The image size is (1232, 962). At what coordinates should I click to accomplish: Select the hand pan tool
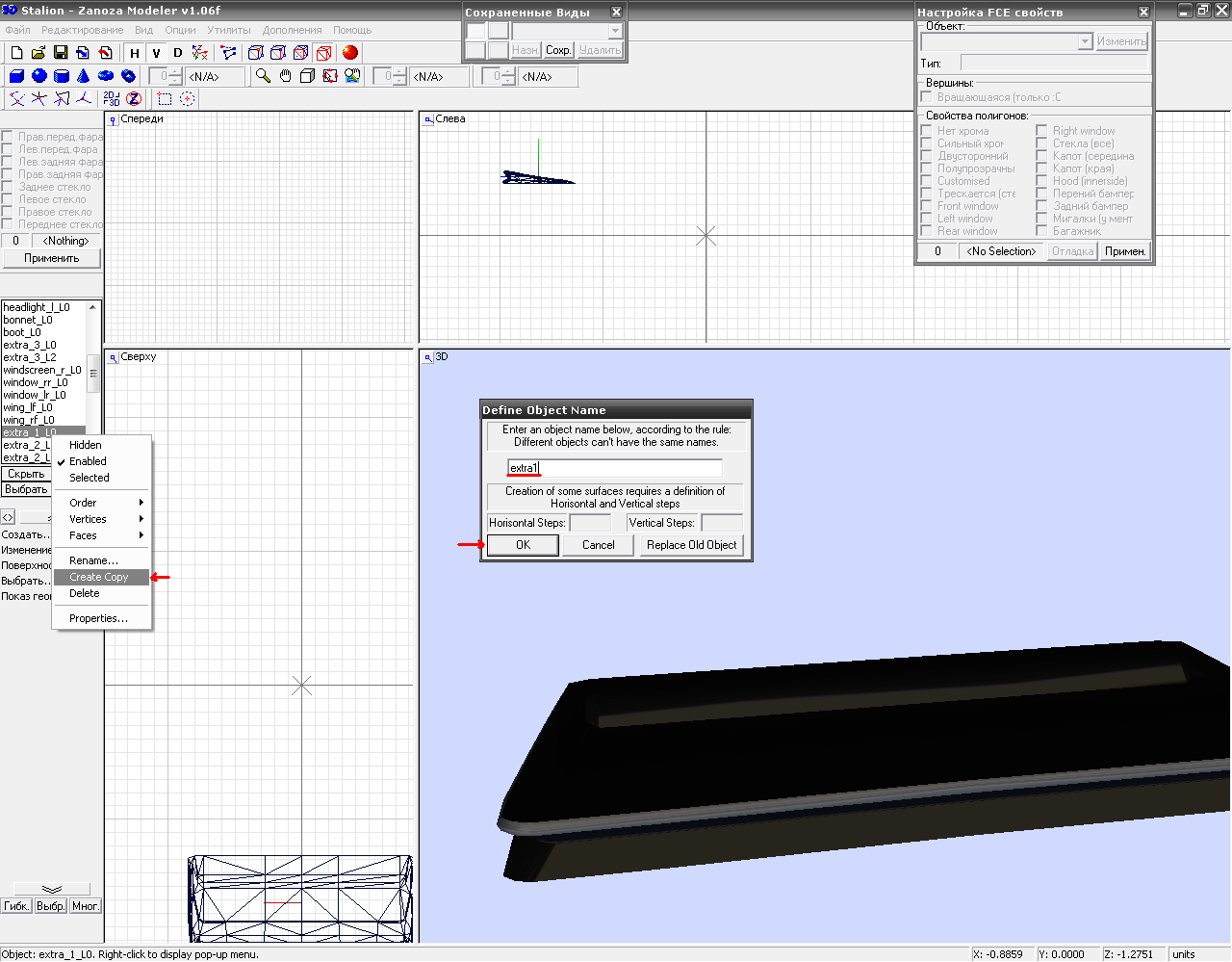tap(286, 76)
